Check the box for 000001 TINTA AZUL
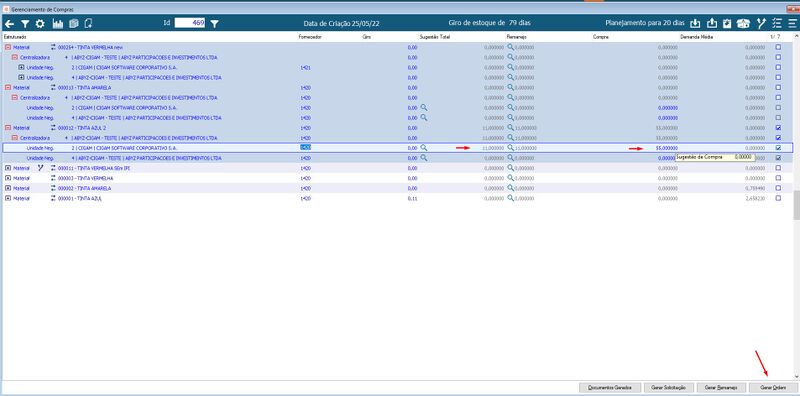 pyautogui.click(x=778, y=198)
